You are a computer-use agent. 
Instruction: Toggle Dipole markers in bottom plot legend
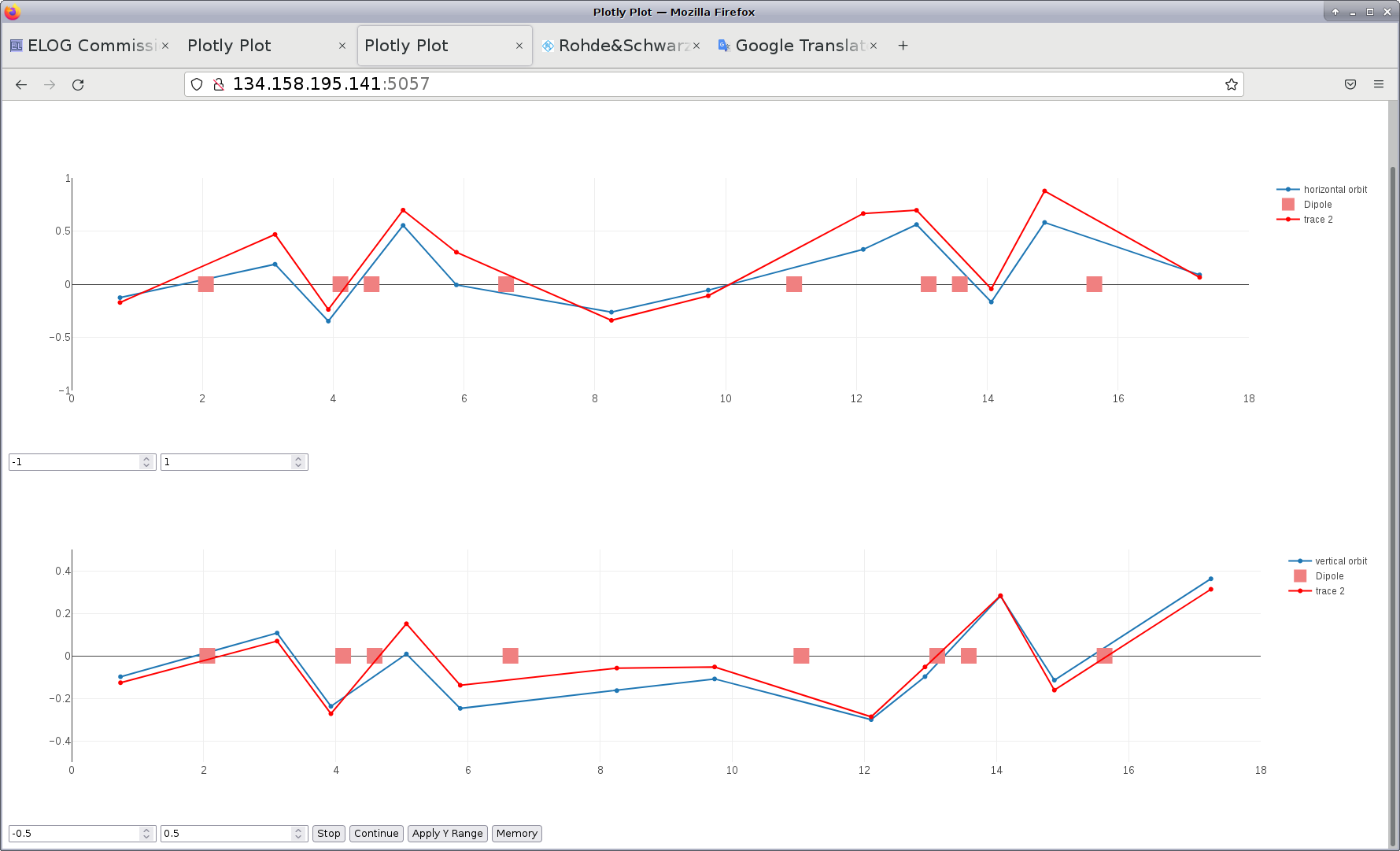tap(1328, 576)
